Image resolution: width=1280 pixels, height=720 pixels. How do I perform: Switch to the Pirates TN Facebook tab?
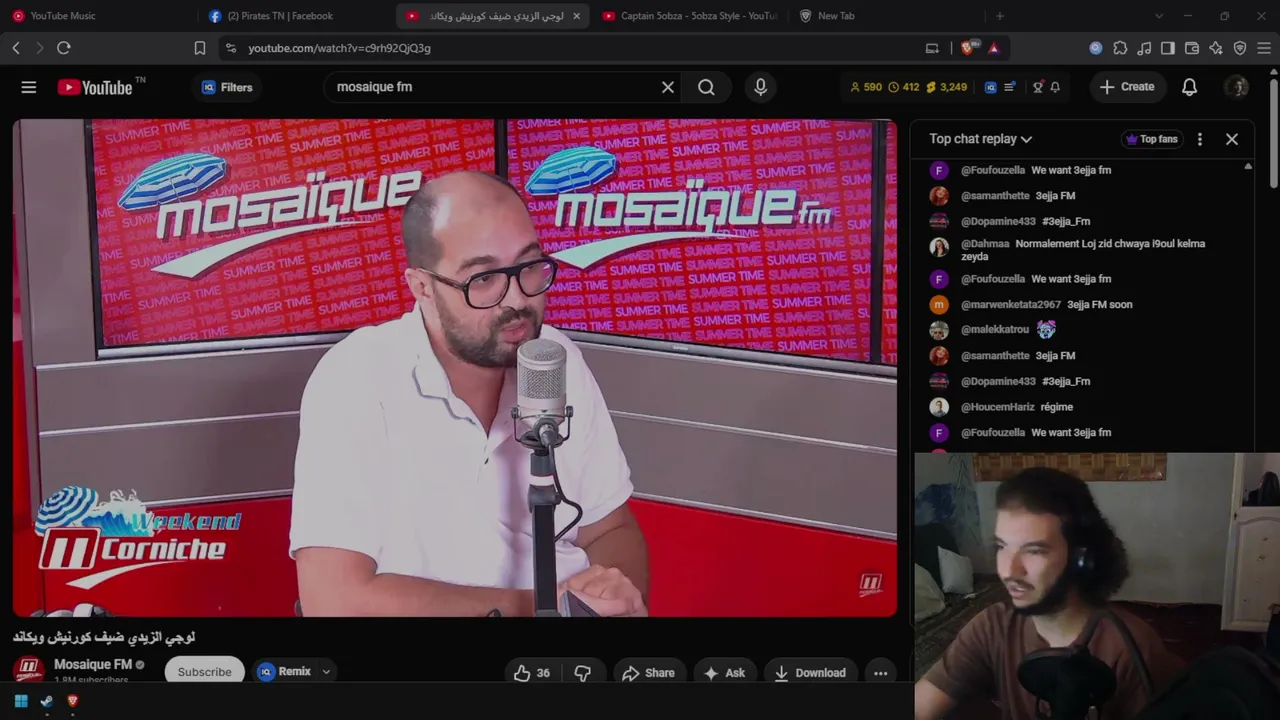pyautogui.click(x=297, y=16)
